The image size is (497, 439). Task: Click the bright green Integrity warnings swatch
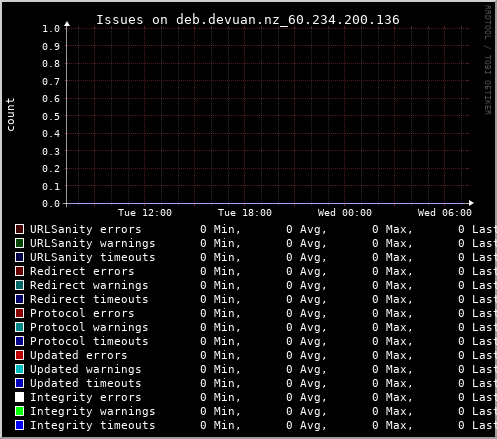click(20, 411)
